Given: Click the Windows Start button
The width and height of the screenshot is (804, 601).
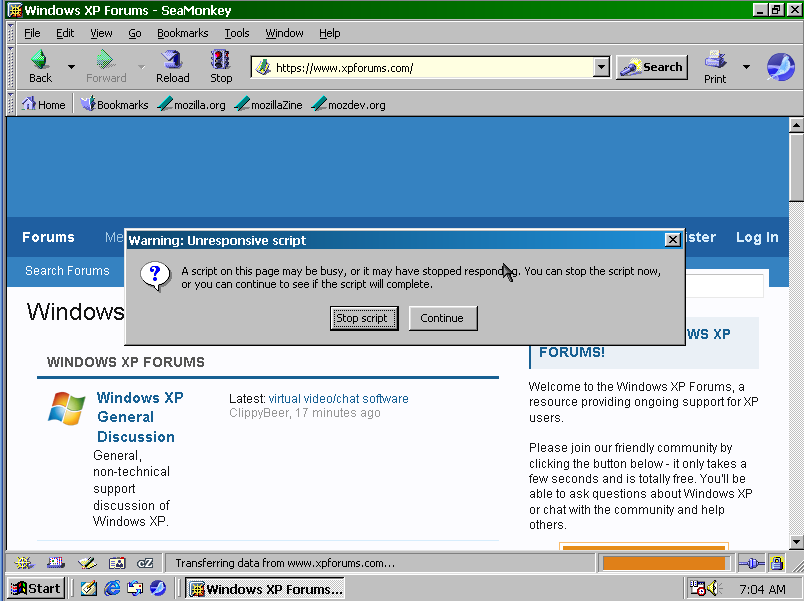Looking at the screenshot, I should (35, 588).
